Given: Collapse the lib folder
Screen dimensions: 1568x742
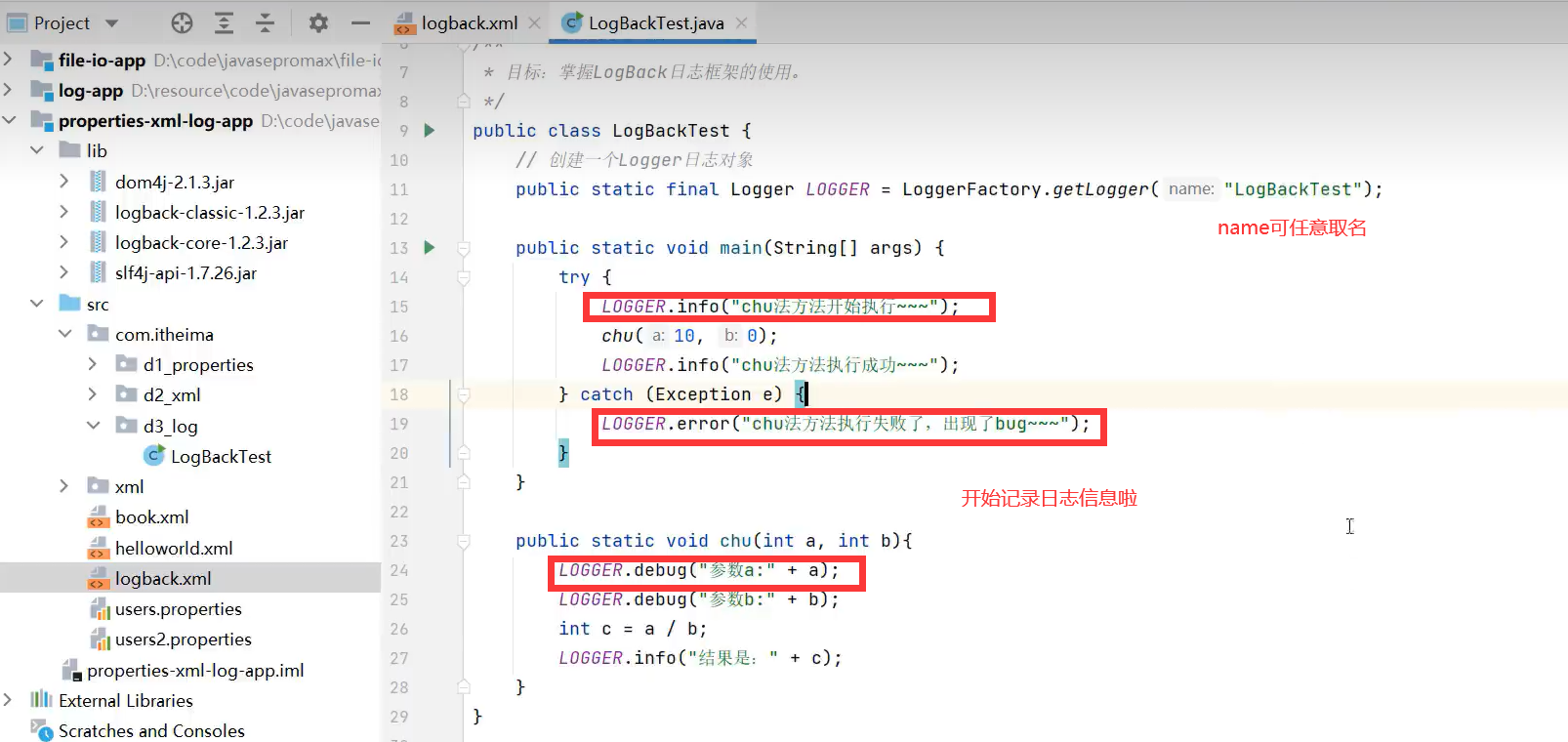Looking at the screenshot, I should (36, 150).
